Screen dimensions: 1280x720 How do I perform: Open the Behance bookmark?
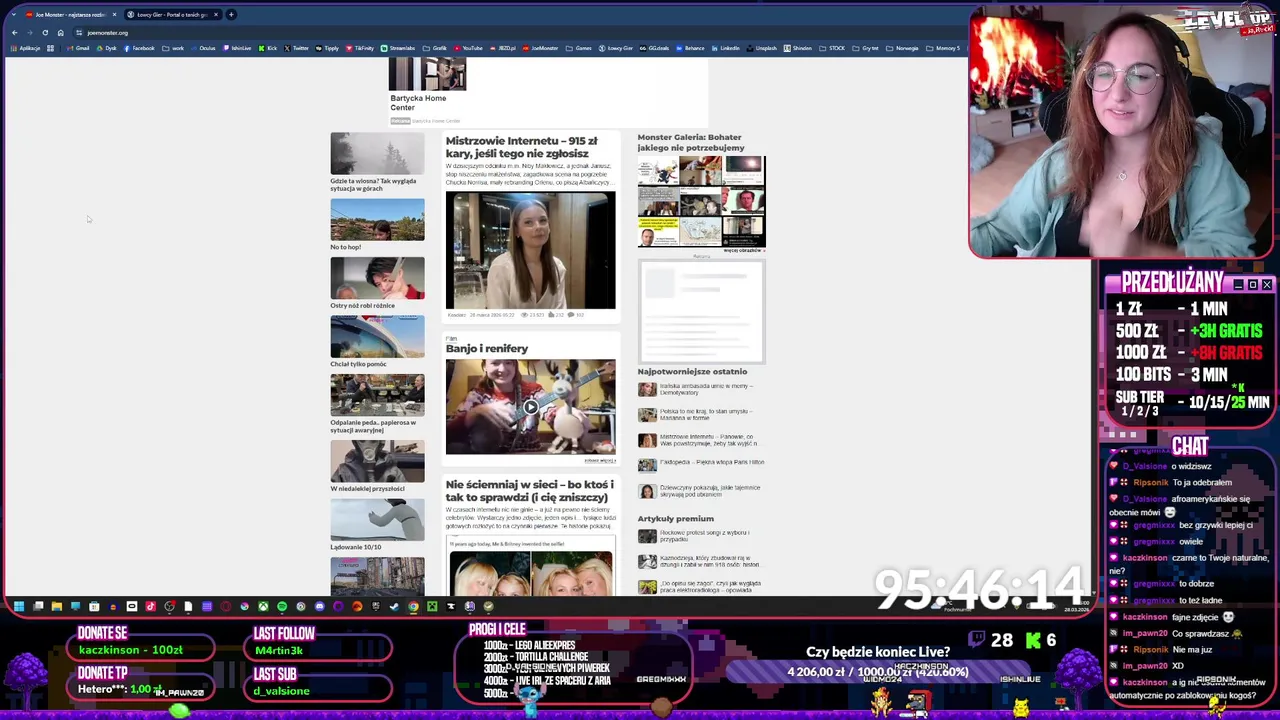coord(690,48)
